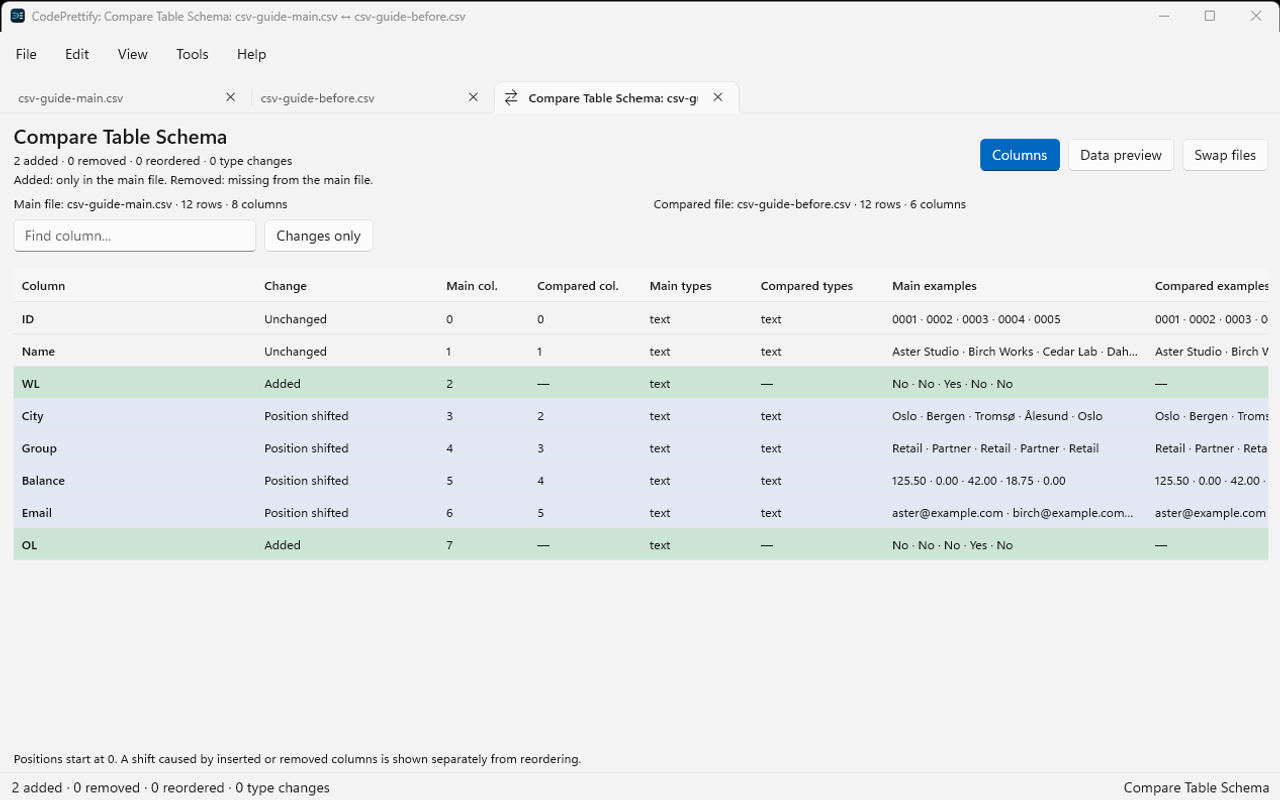Click Retail · Partner main examples cell
1280x800 pixels.
point(995,448)
